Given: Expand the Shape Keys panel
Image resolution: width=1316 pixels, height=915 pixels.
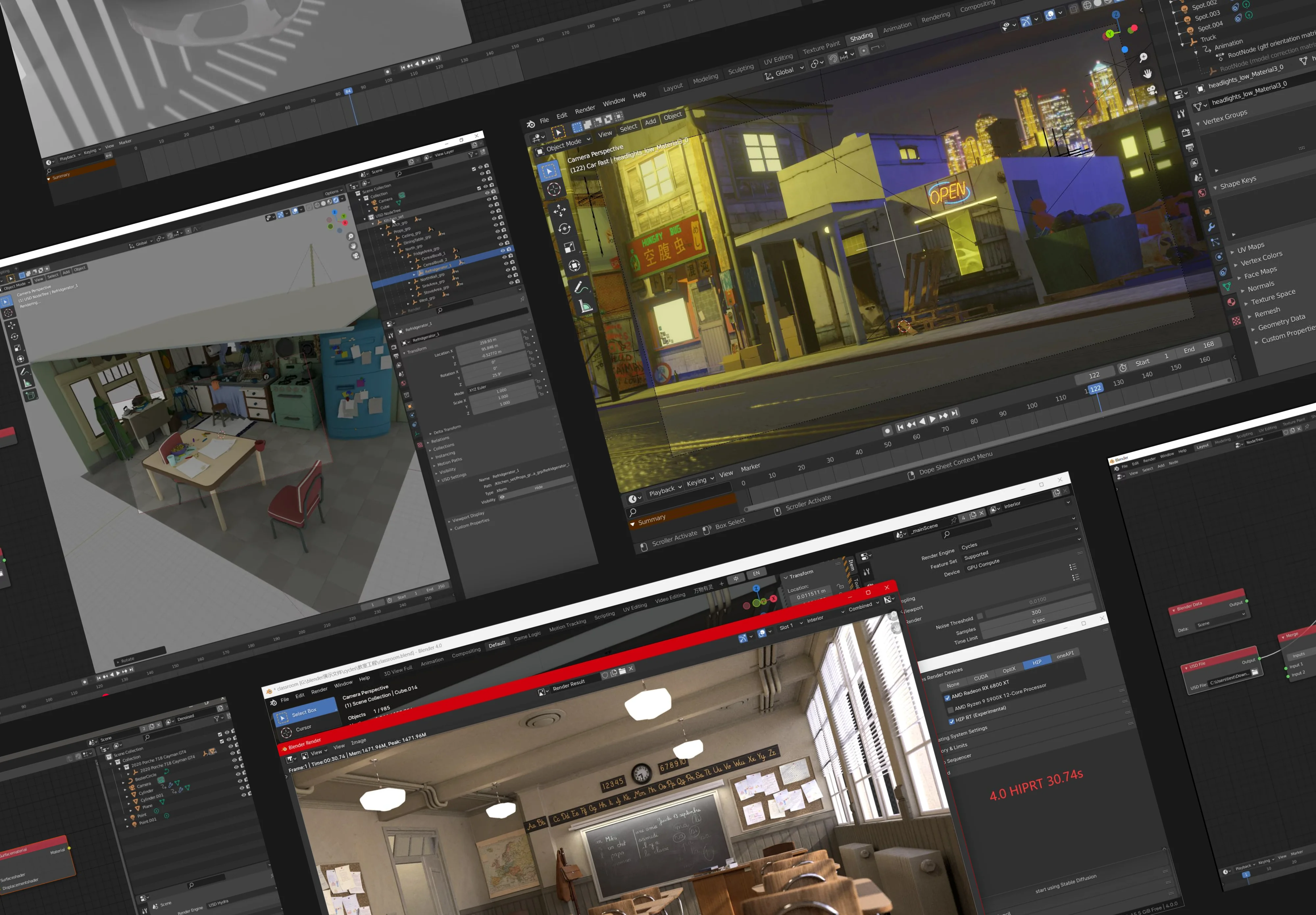Looking at the screenshot, I should pyautogui.click(x=1237, y=183).
